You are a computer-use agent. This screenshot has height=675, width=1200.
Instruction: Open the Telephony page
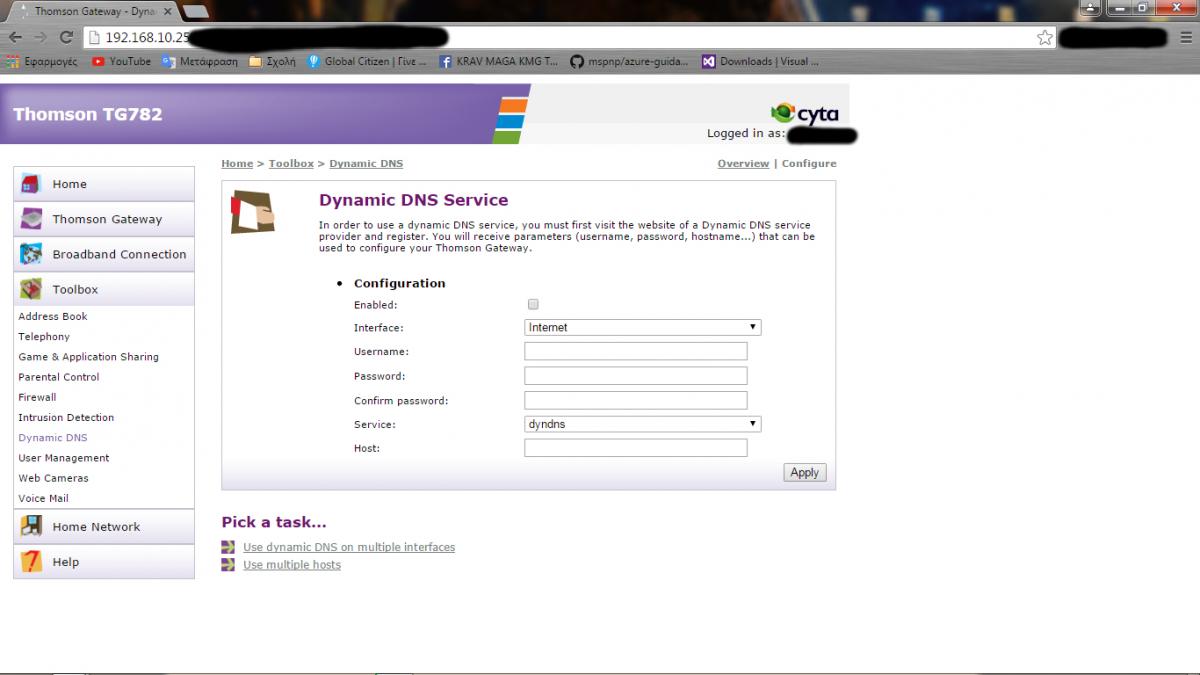(x=44, y=337)
